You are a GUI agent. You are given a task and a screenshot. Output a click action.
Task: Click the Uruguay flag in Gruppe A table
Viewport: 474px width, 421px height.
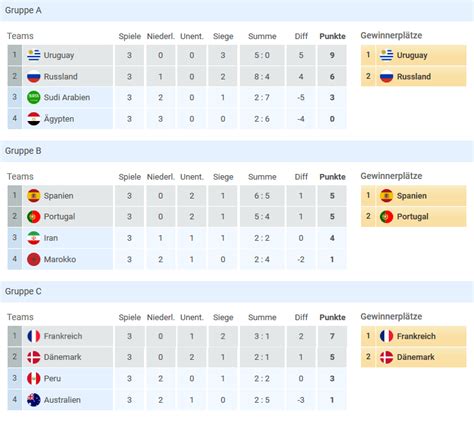(x=34, y=55)
